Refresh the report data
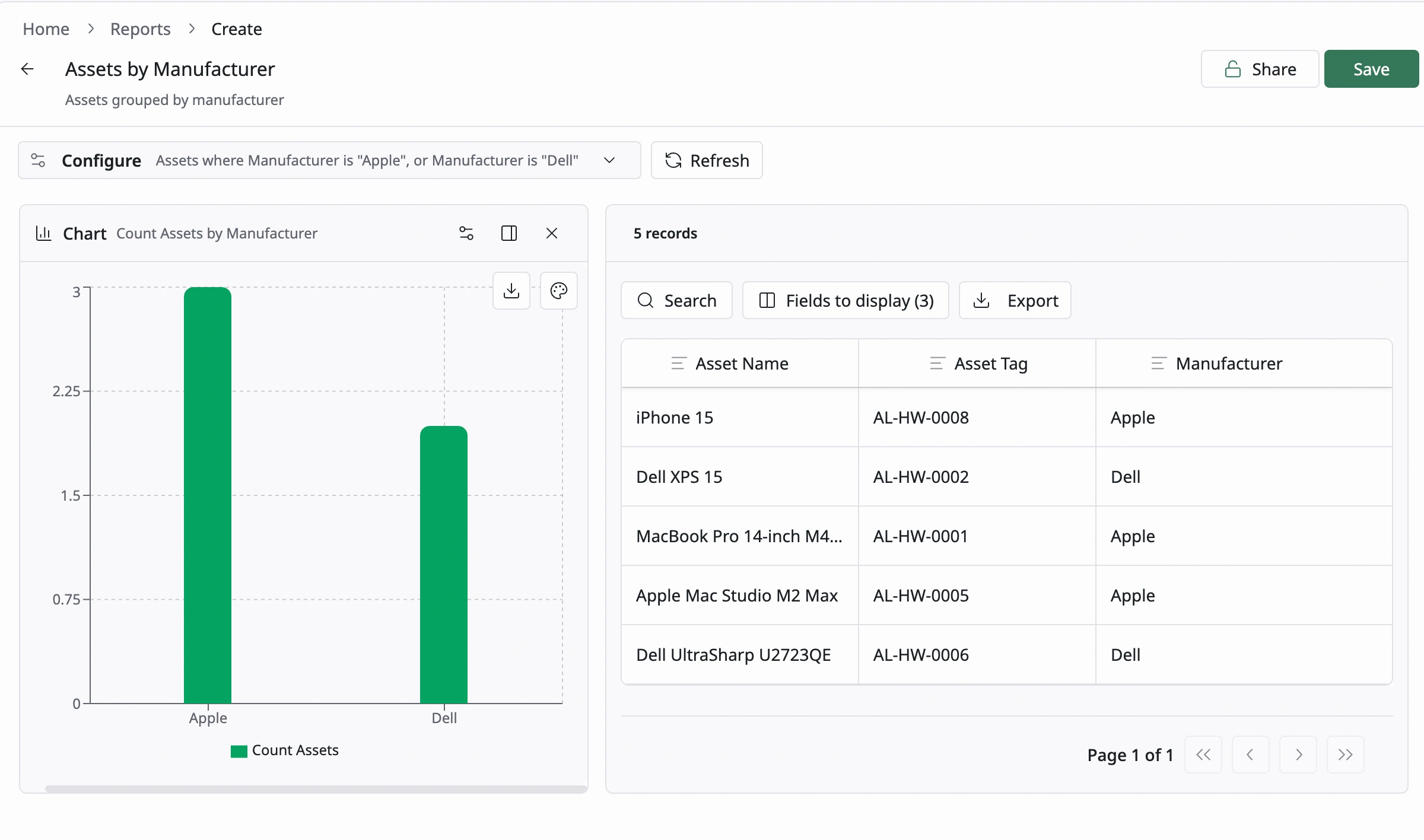Viewport: 1424px width, 840px height. tap(707, 160)
